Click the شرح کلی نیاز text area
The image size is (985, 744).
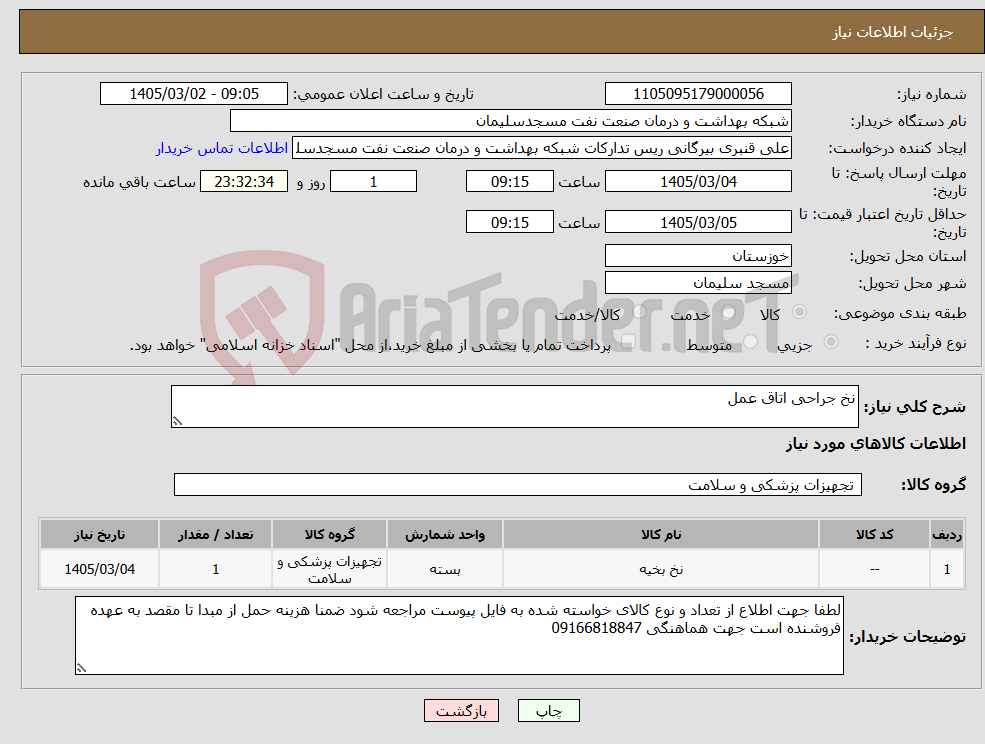tap(514, 407)
